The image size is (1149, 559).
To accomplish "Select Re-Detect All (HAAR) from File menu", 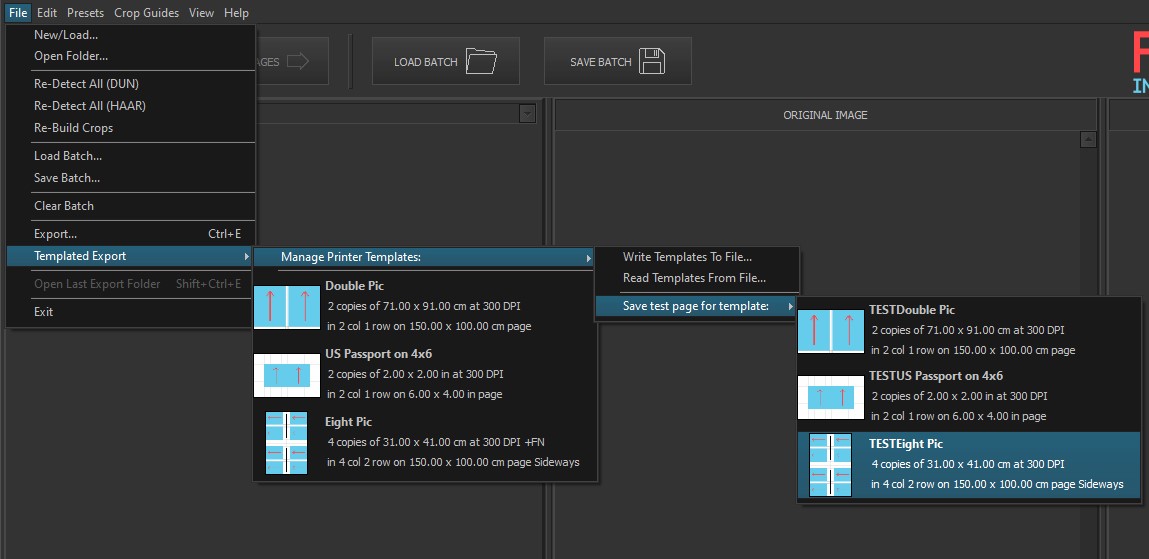I will (x=90, y=106).
